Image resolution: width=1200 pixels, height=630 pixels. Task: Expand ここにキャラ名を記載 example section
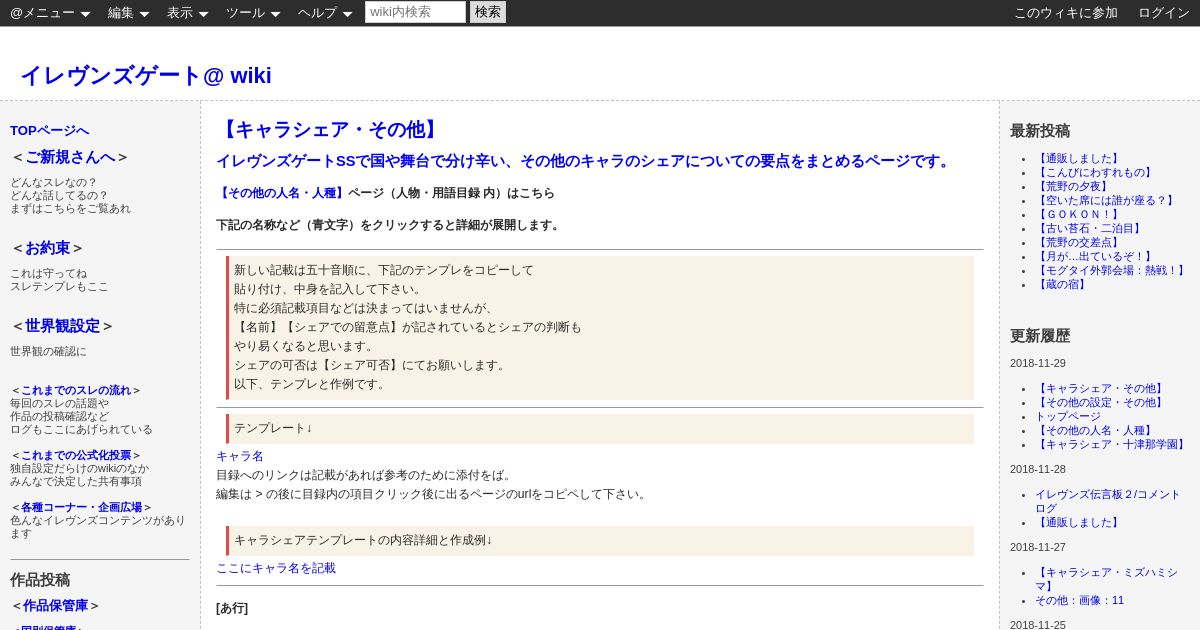pos(276,568)
